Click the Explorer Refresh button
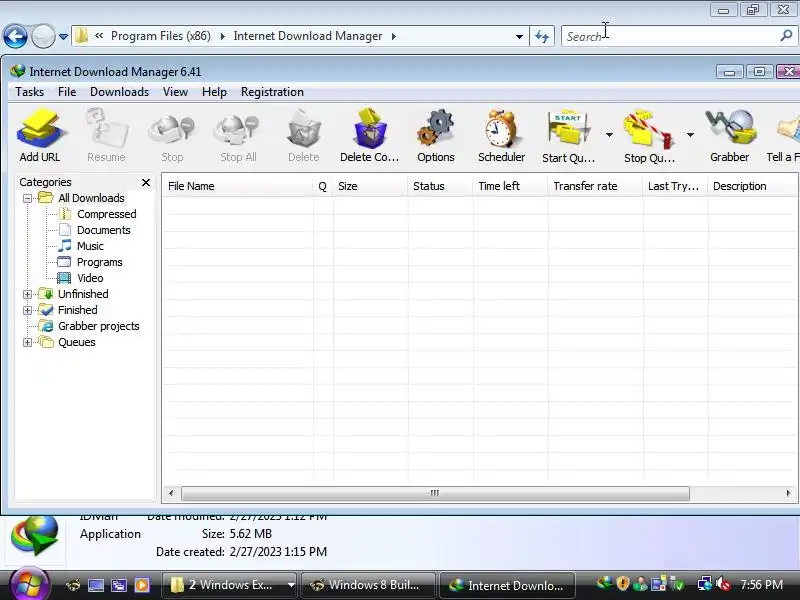The width and height of the screenshot is (800, 600). [542, 37]
